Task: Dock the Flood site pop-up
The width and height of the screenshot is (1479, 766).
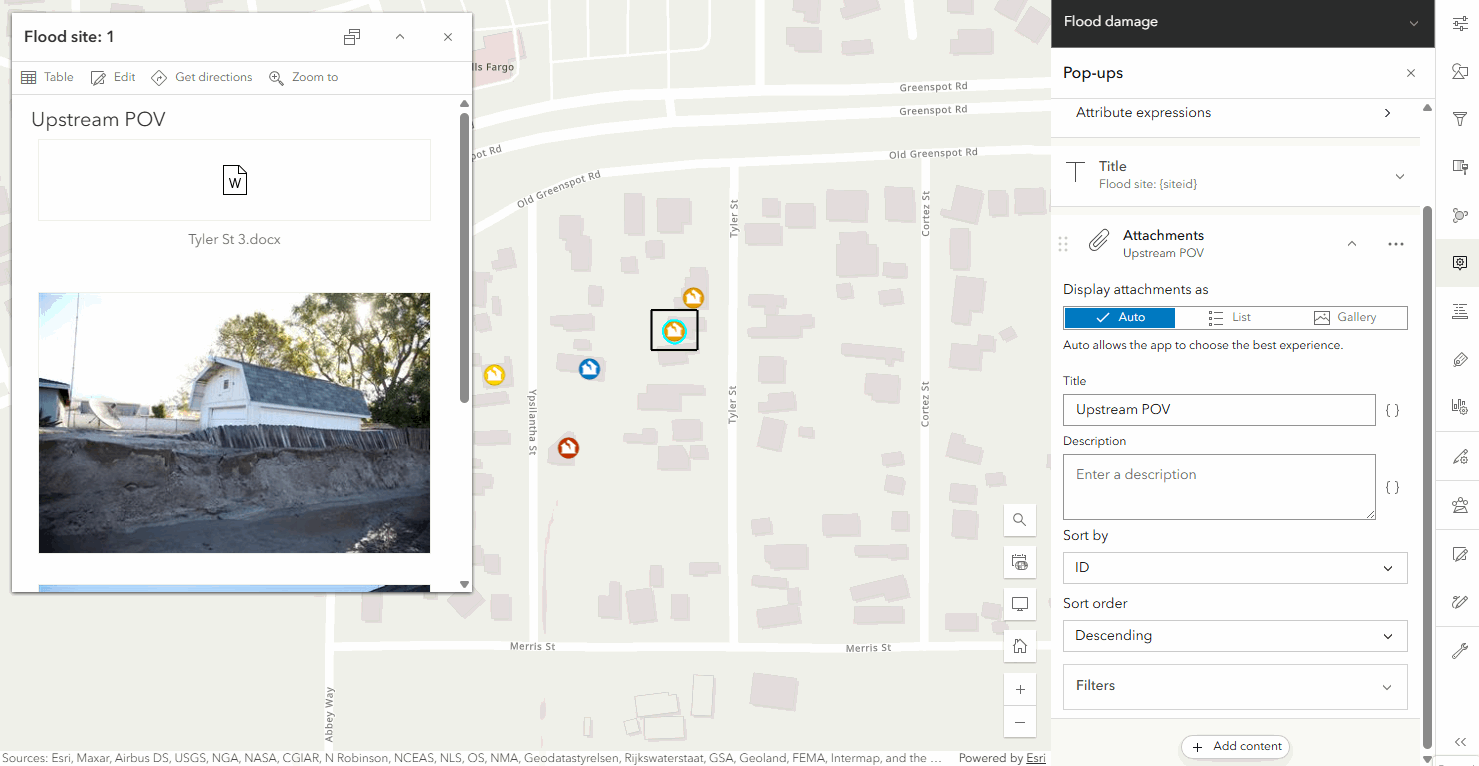Action: point(352,37)
